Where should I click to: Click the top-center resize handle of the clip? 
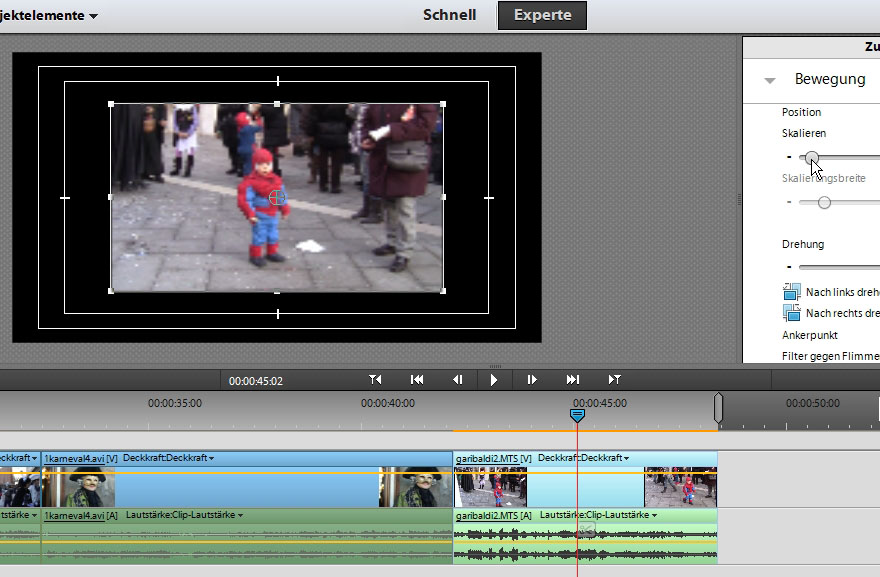point(277,104)
